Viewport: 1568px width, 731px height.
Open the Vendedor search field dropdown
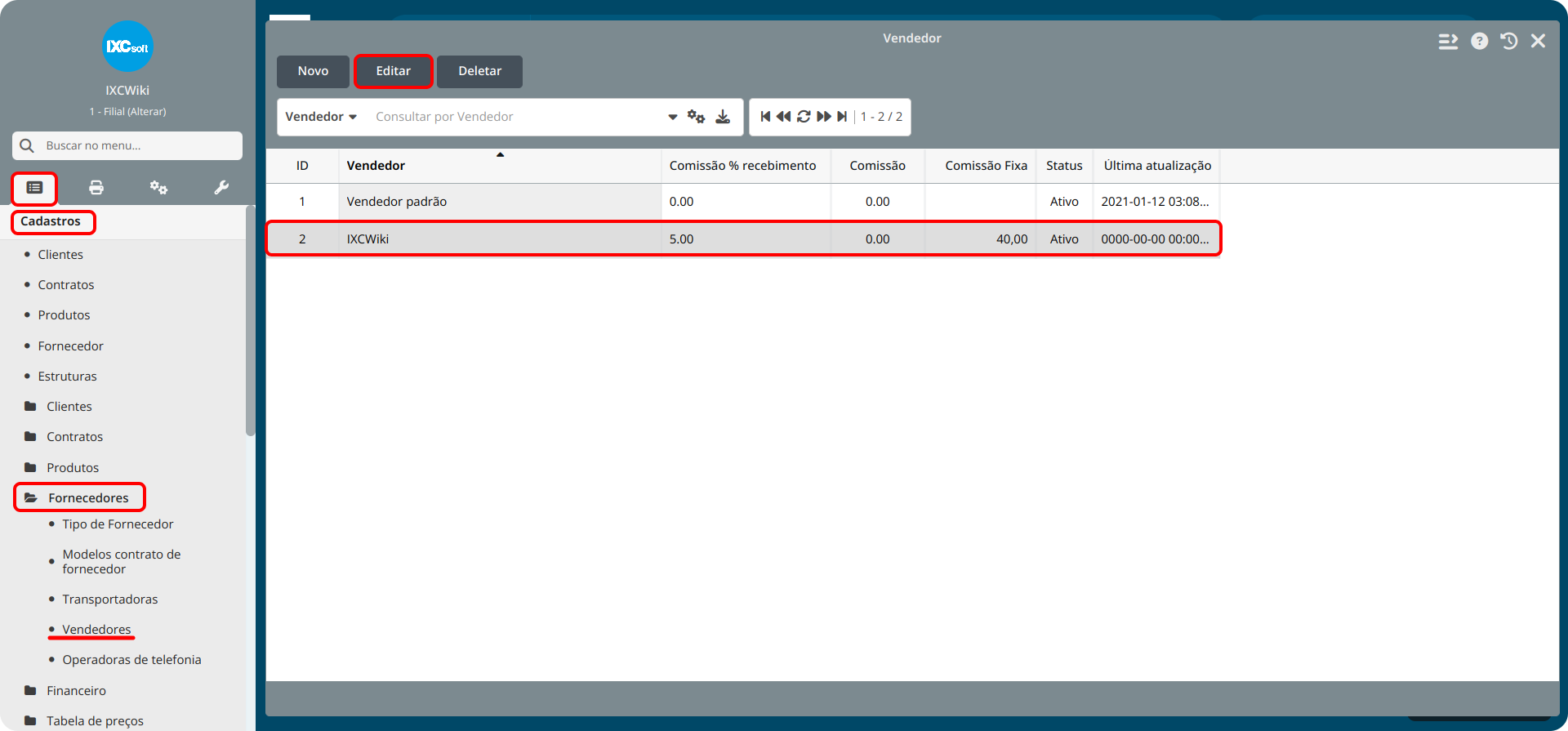tap(321, 117)
